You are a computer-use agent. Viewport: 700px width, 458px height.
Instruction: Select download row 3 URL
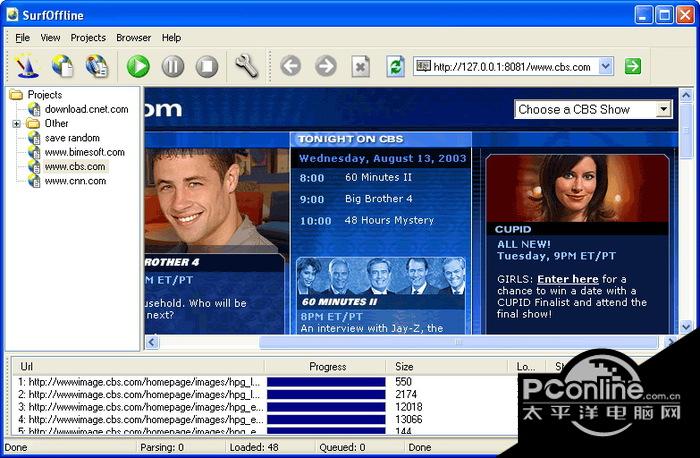[141, 407]
